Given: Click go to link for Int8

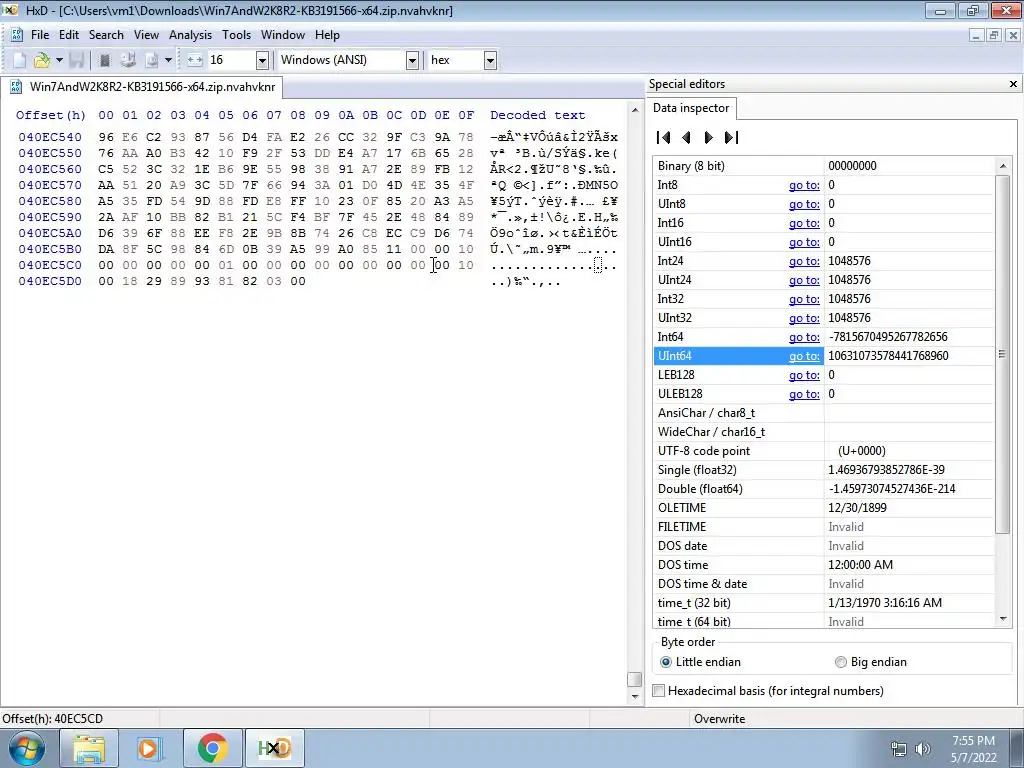Looking at the screenshot, I should pyautogui.click(x=804, y=185).
